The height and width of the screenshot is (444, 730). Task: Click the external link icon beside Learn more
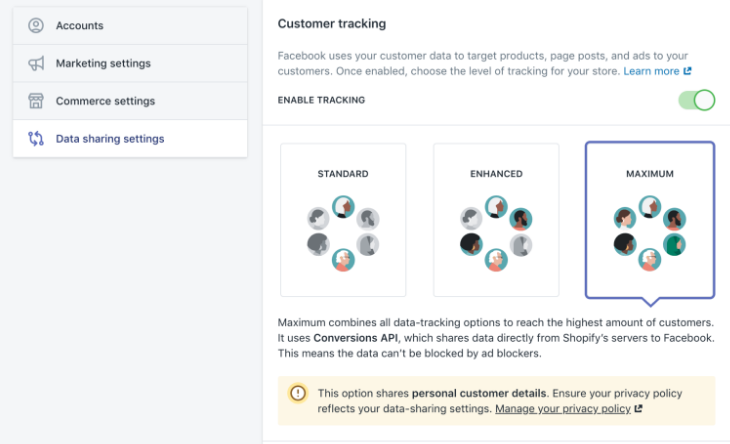(x=687, y=71)
